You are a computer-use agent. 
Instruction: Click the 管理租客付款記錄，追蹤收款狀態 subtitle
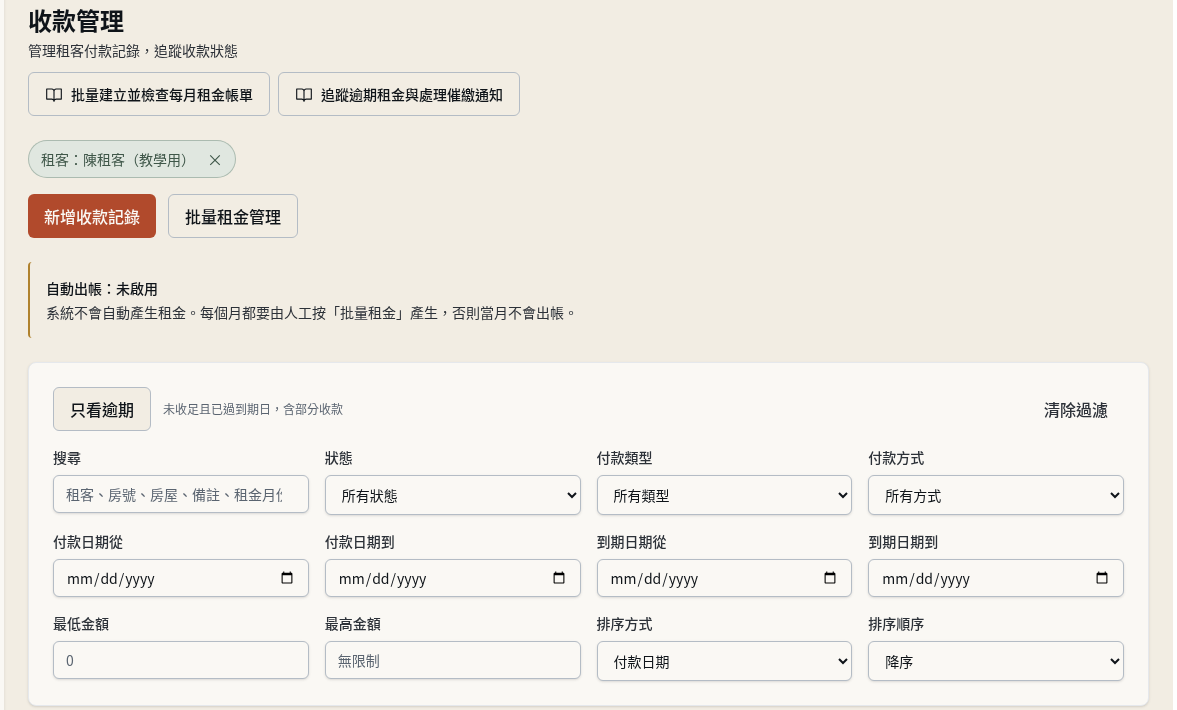133,51
